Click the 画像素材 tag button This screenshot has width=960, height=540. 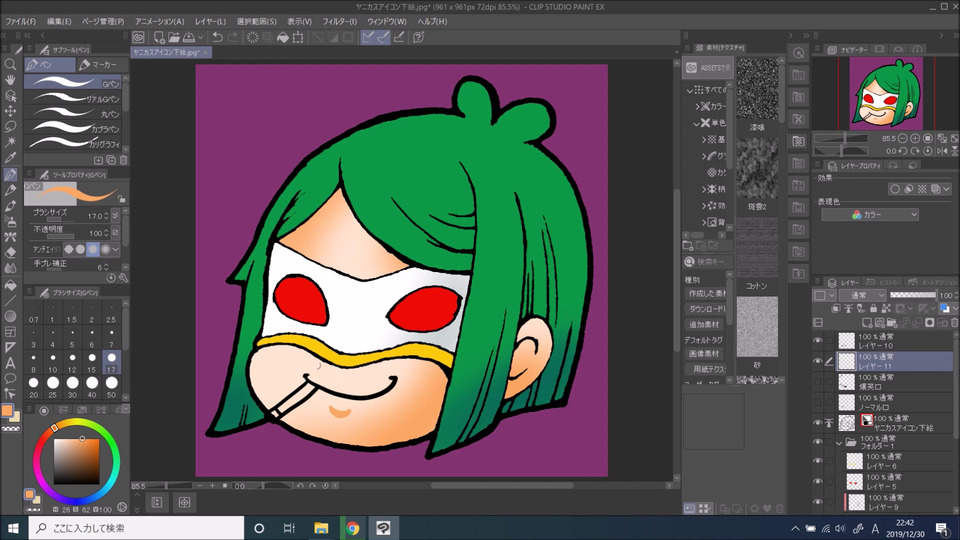coord(704,354)
